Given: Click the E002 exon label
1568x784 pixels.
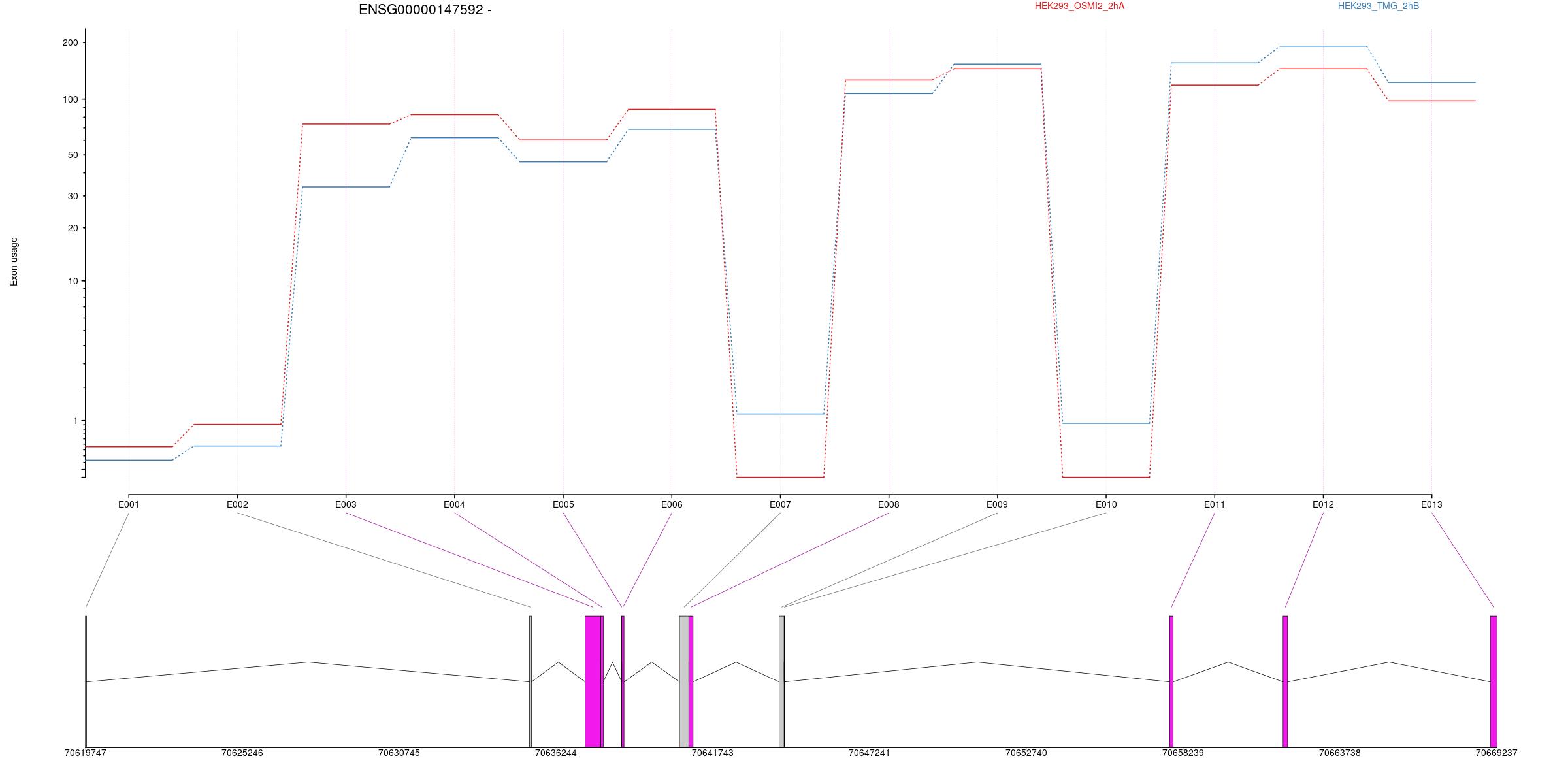Looking at the screenshot, I should tap(237, 504).
